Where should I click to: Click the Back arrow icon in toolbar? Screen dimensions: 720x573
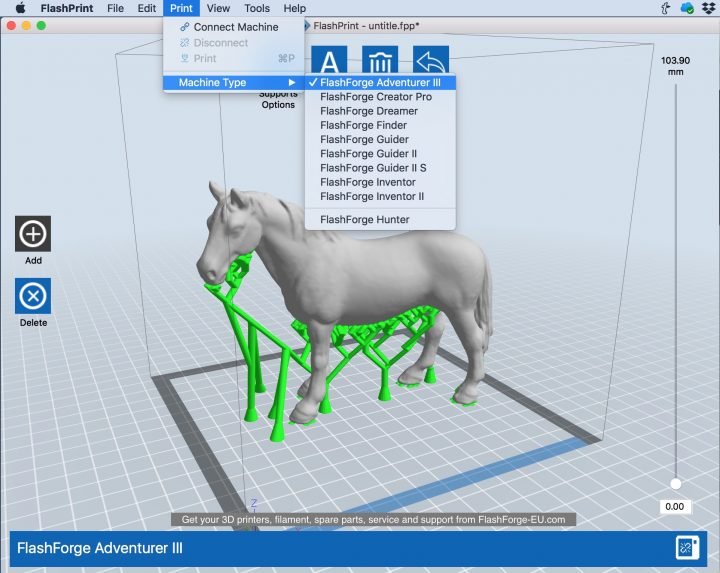click(430, 60)
